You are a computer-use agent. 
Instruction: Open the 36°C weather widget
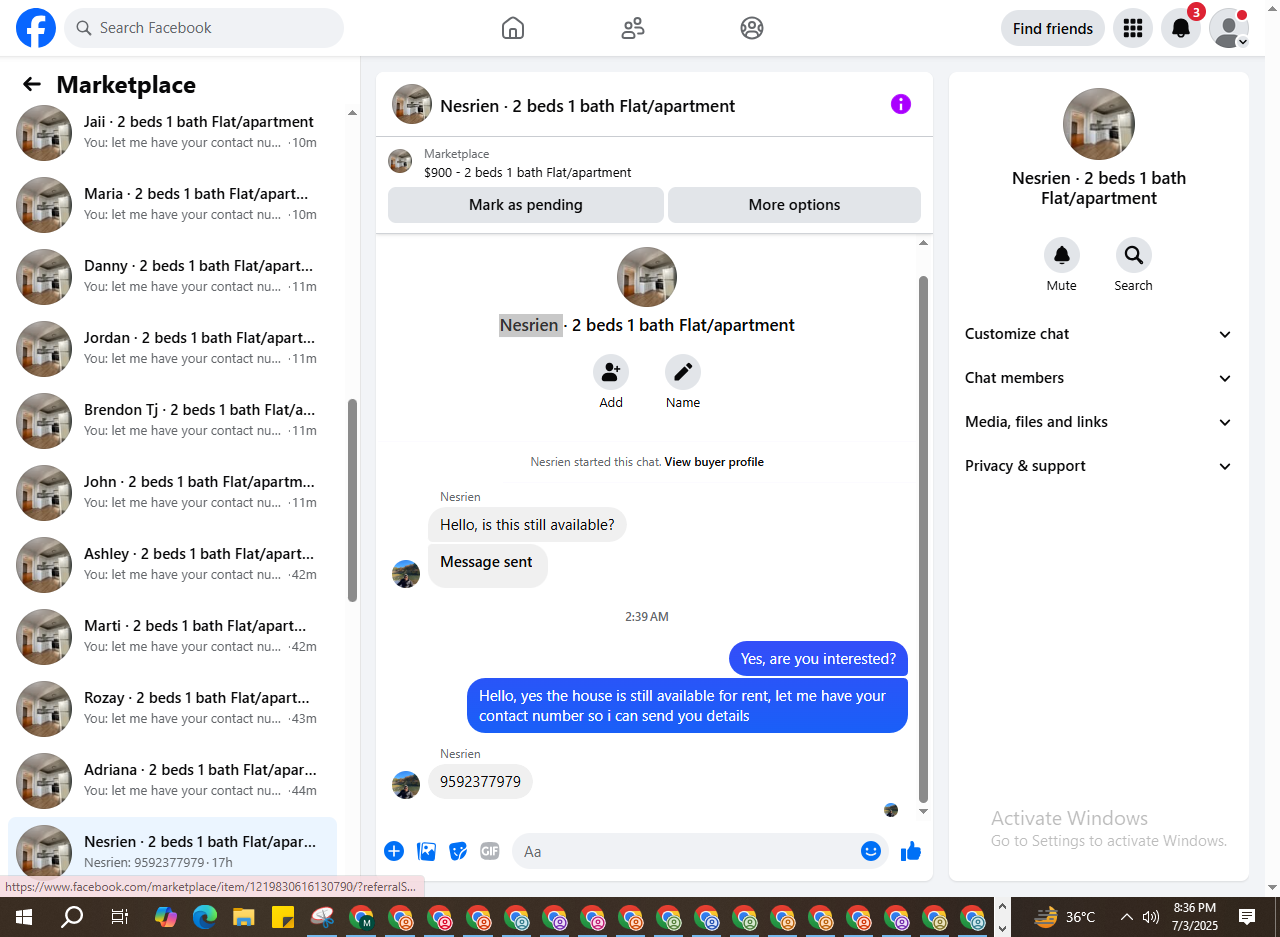click(x=1065, y=916)
